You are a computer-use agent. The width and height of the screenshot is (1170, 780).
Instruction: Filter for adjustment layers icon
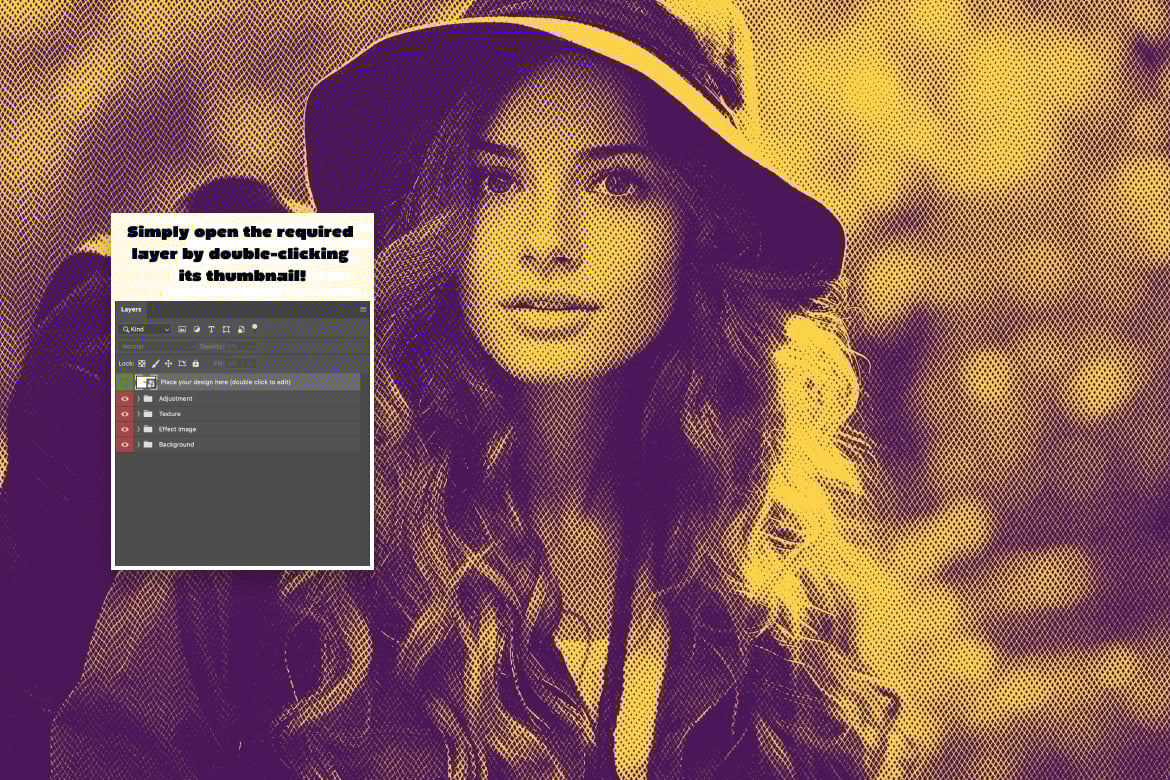tap(196, 329)
